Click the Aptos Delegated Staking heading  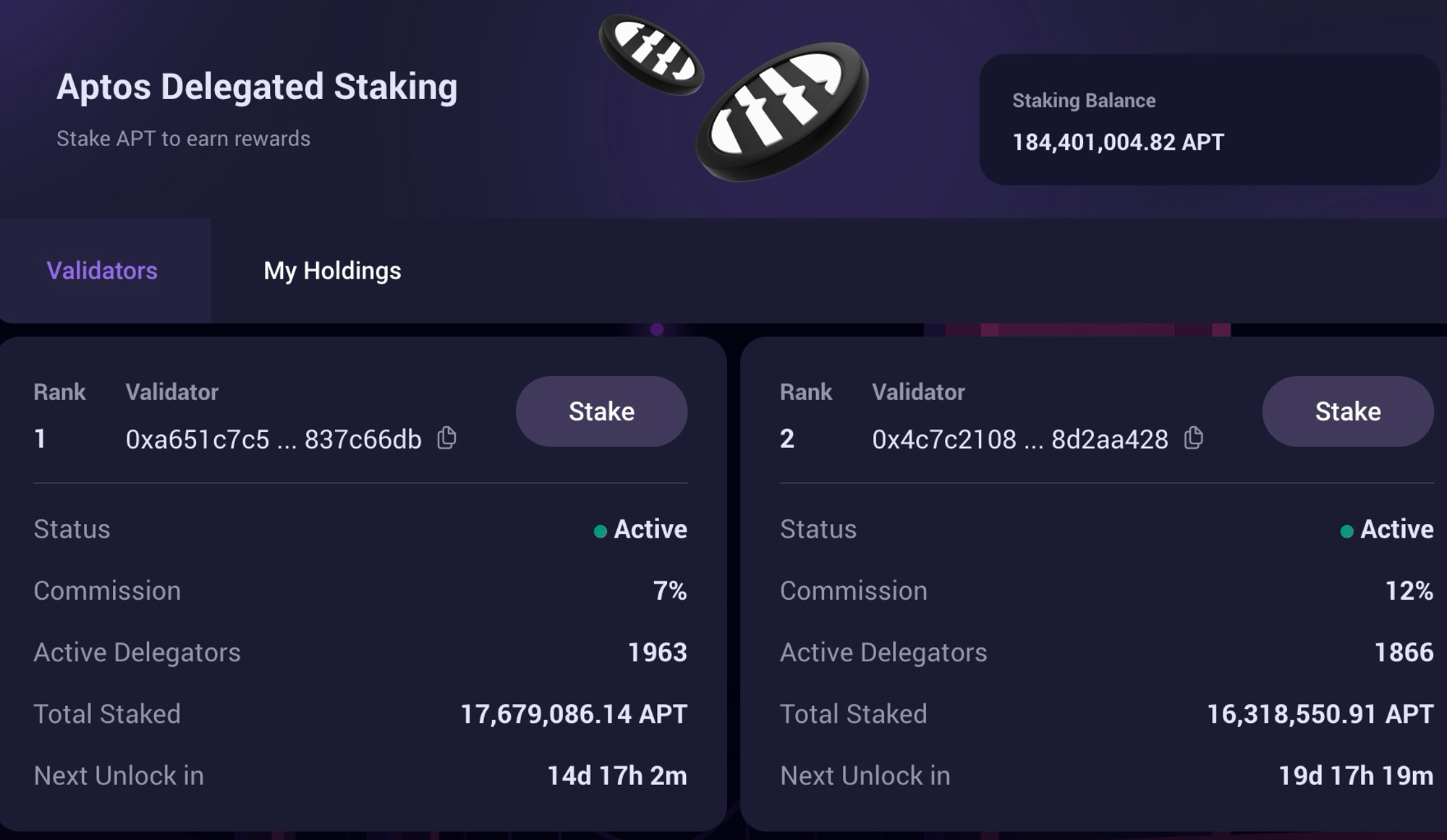pos(257,87)
